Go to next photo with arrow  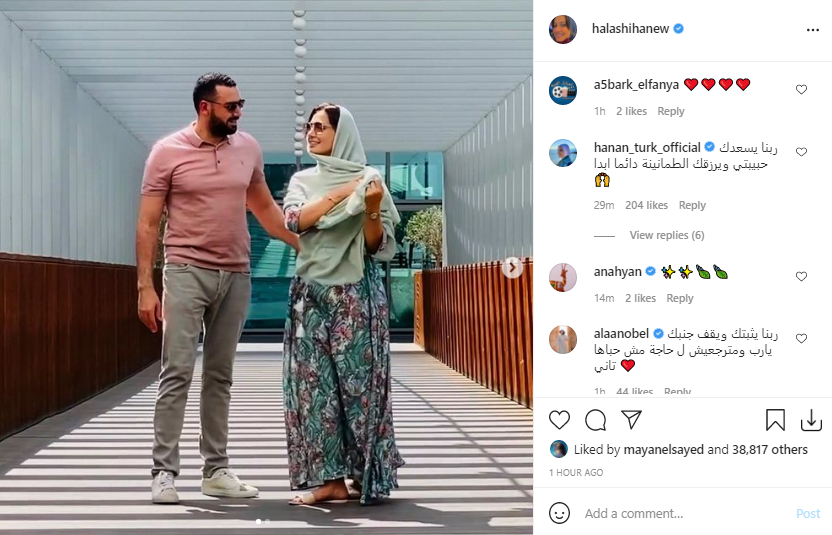[512, 268]
